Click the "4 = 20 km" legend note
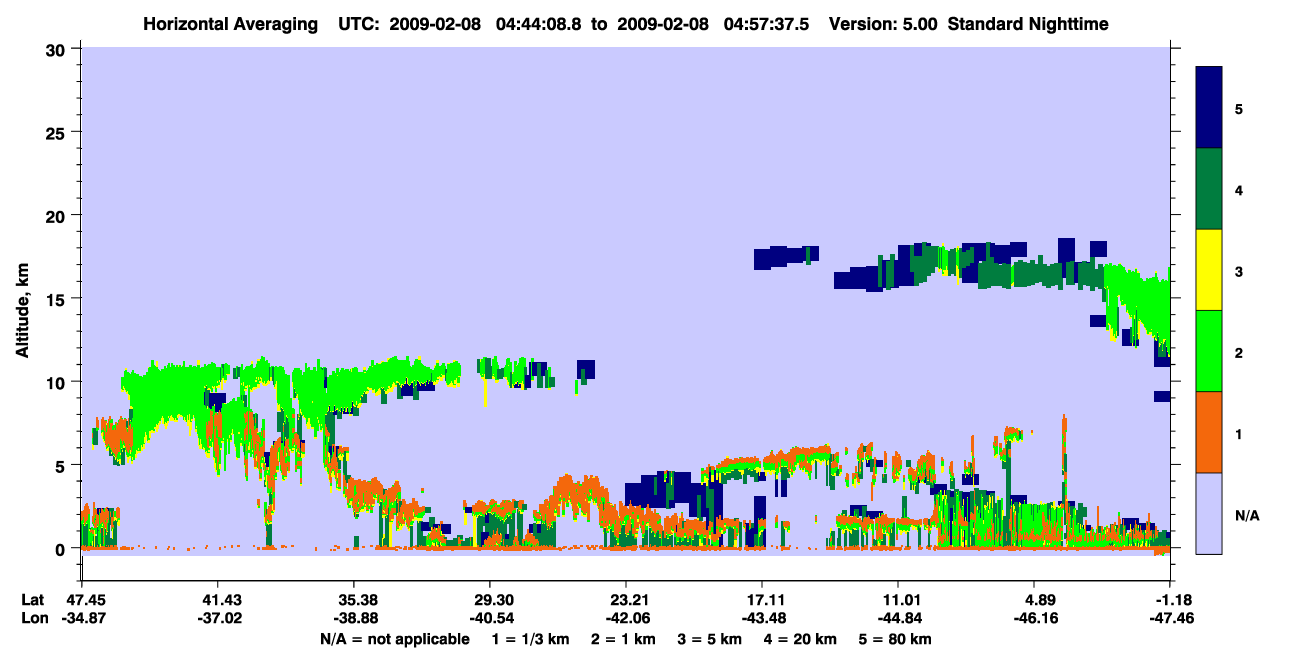 [x=800, y=639]
